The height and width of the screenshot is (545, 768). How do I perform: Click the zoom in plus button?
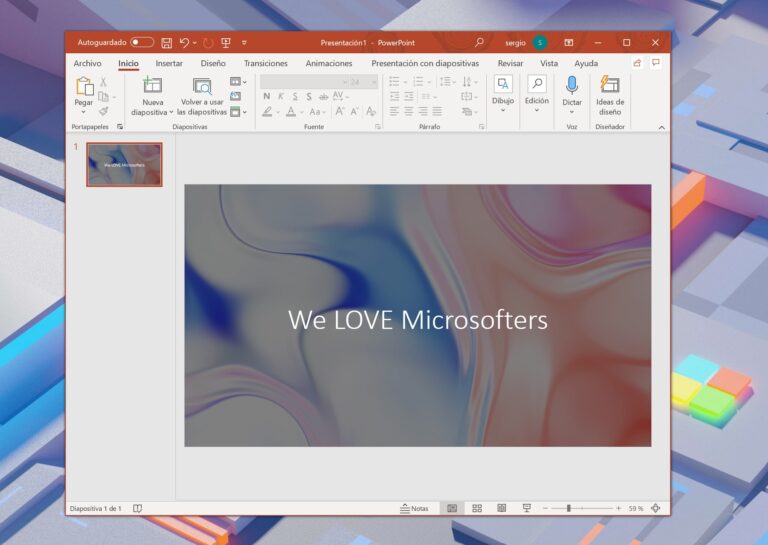pos(619,508)
